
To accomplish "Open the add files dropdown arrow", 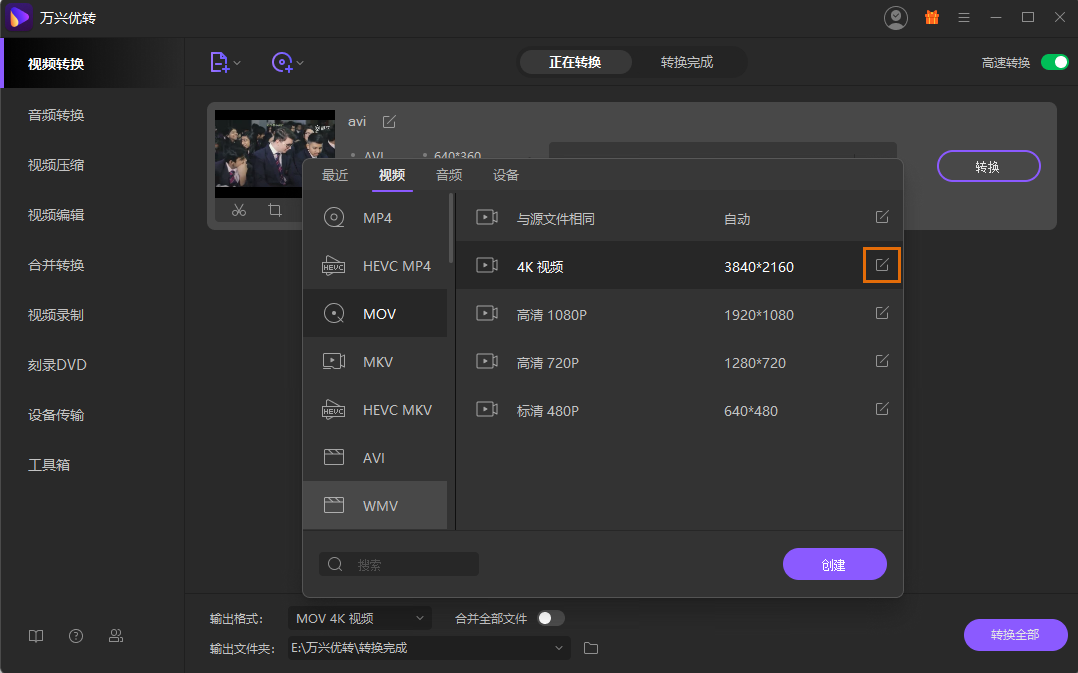I will coord(236,62).
